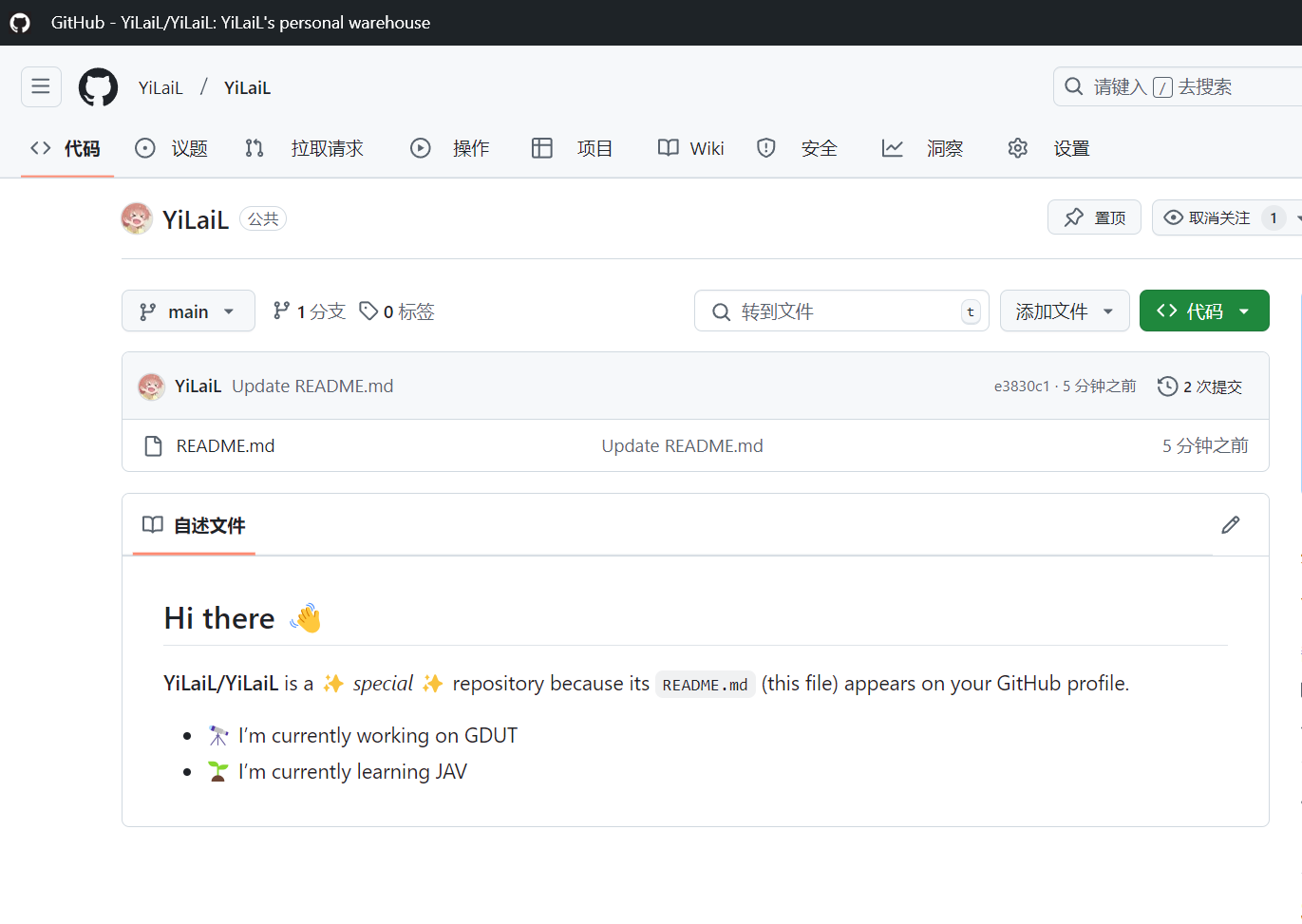Click the GitHub icon in the title bar

point(20,23)
